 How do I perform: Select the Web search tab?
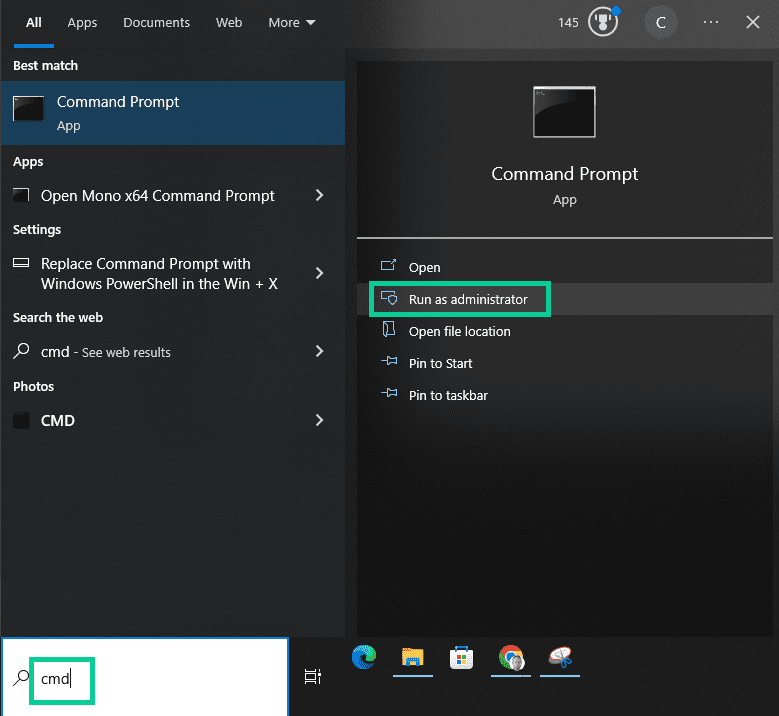pyautogui.click(x=229, y=22)
